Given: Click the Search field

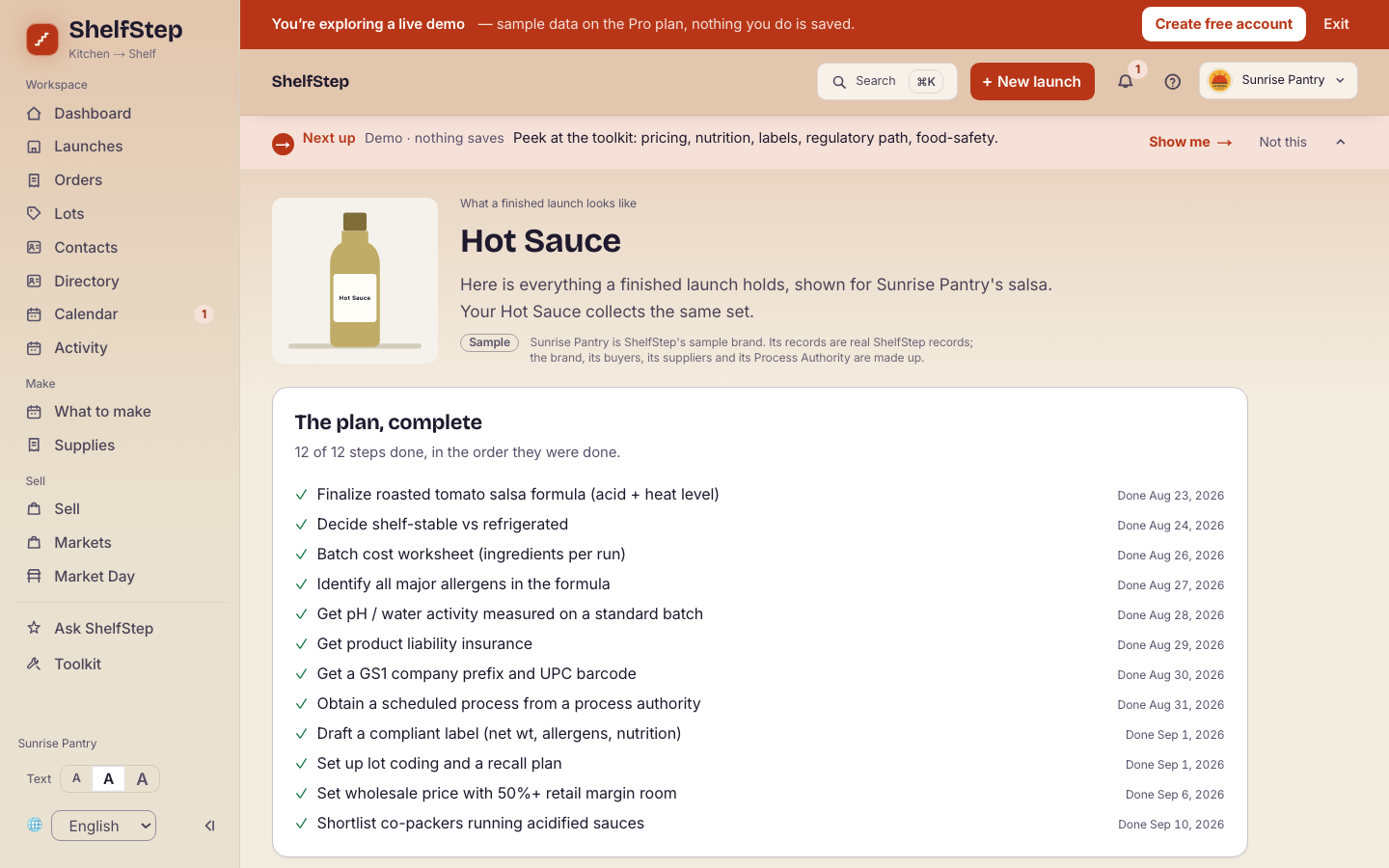Looking at the screenshot, I should 887,82.
